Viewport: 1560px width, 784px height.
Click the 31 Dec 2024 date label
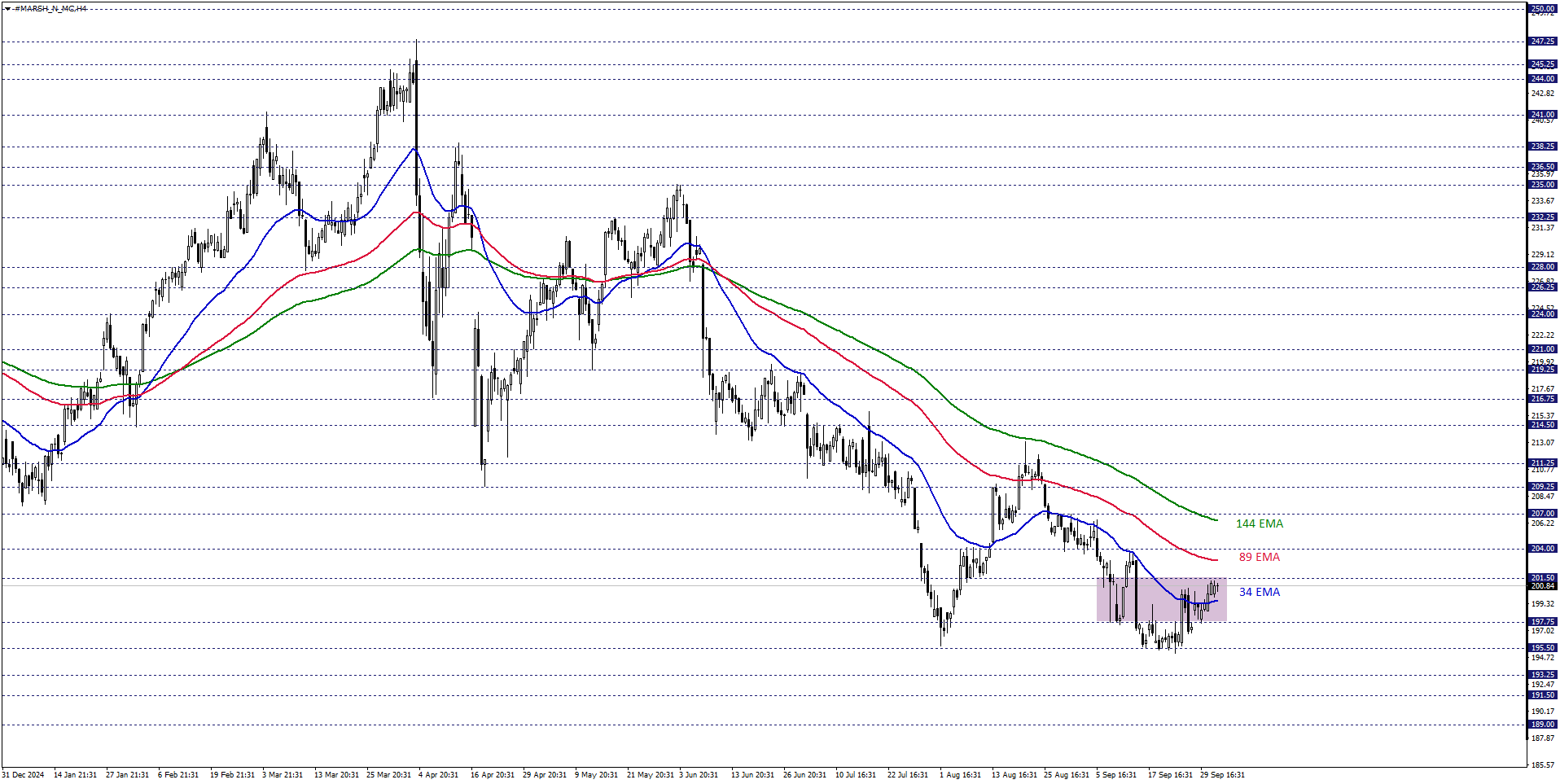(23, 774)
